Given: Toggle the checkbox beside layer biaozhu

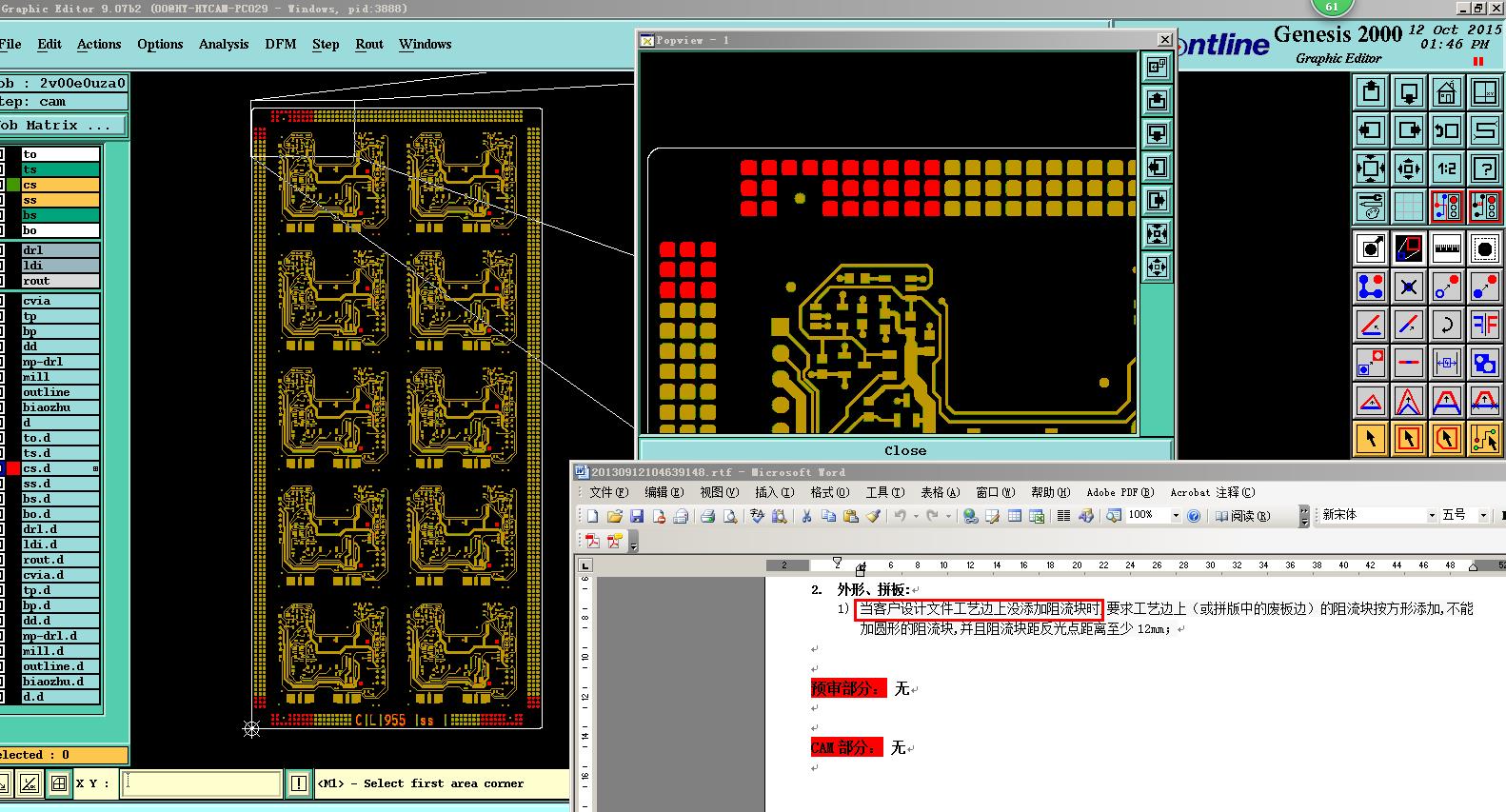Looking at the screenshot, I should tap(2, 407).
